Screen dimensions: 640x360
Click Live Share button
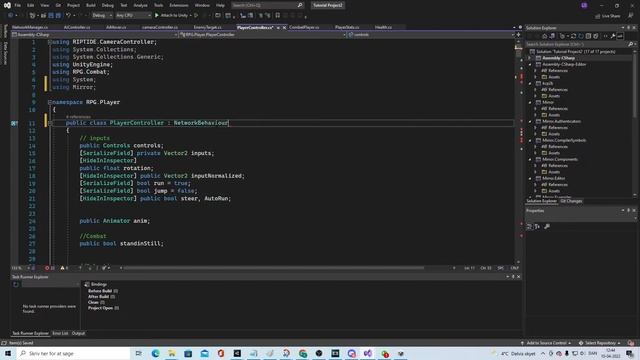pyautogui.click(x=607, y=16)
